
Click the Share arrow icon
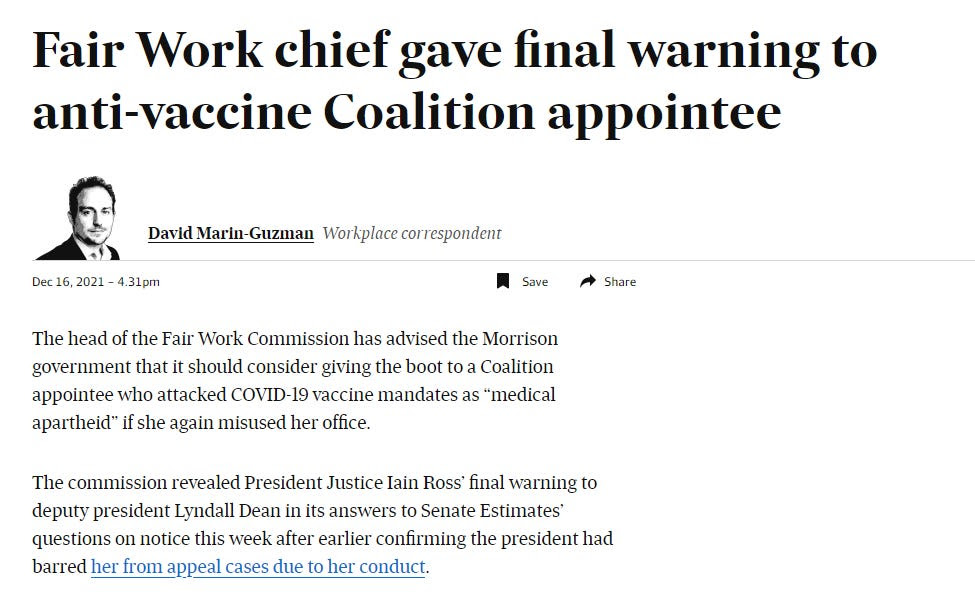(x=588, y=282)
